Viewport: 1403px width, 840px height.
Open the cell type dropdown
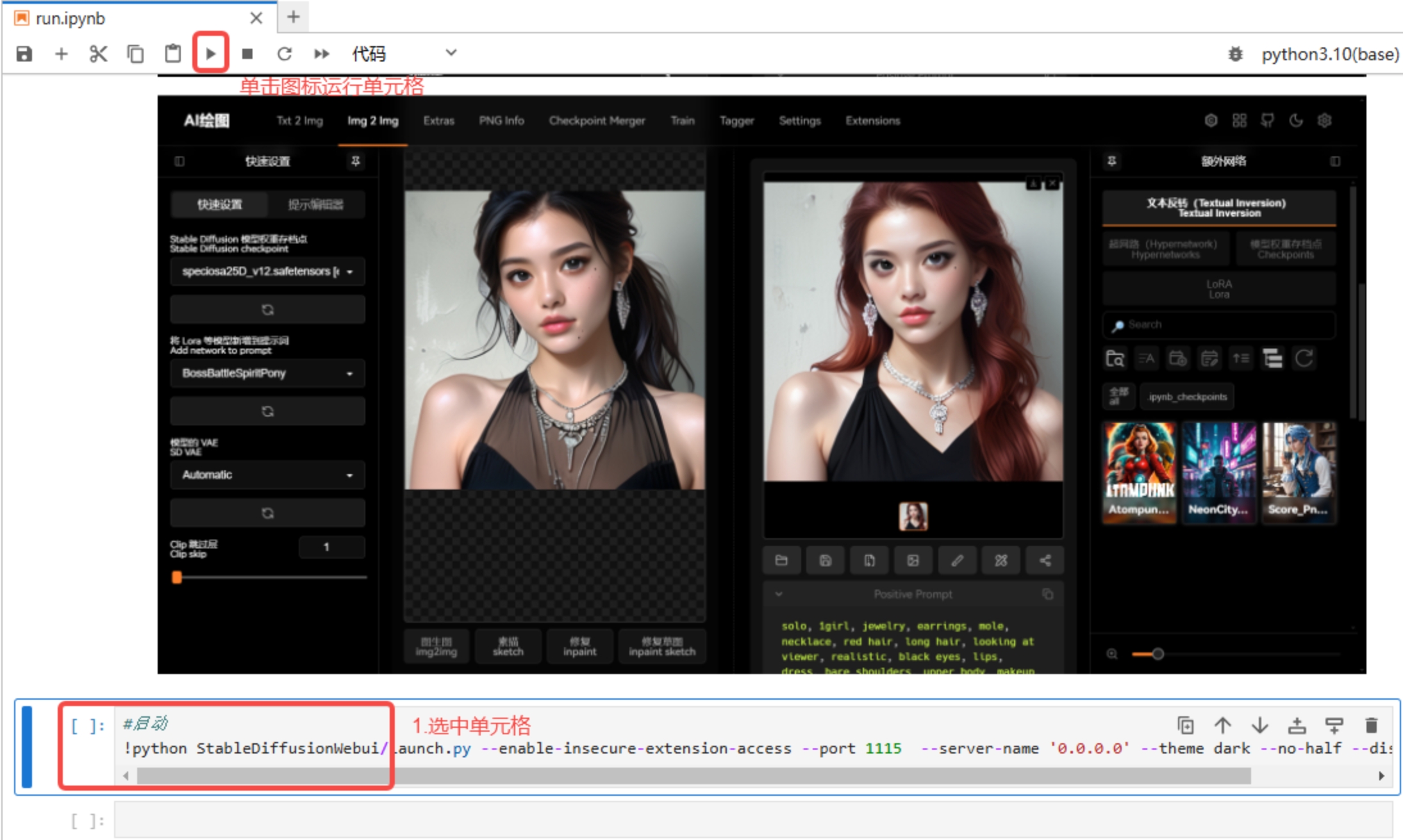[404, 54]
